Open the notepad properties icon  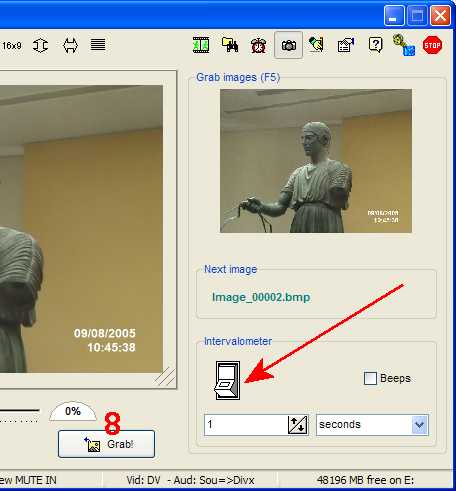[x=346, y=45]
